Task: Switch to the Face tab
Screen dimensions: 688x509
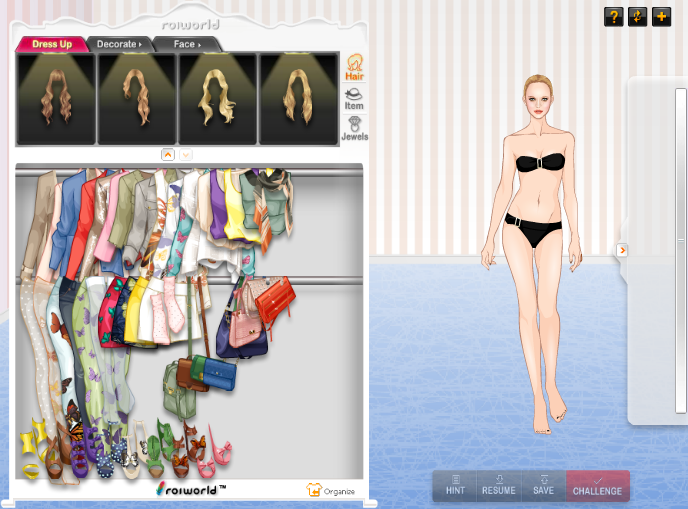Action: point(188,44)
